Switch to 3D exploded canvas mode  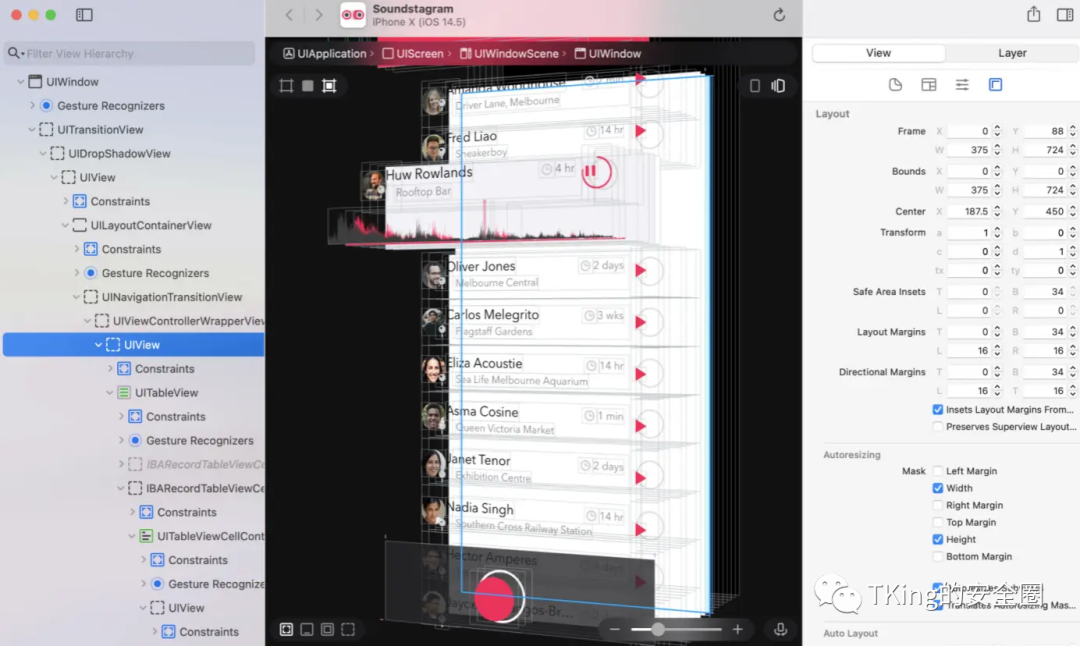778,85
